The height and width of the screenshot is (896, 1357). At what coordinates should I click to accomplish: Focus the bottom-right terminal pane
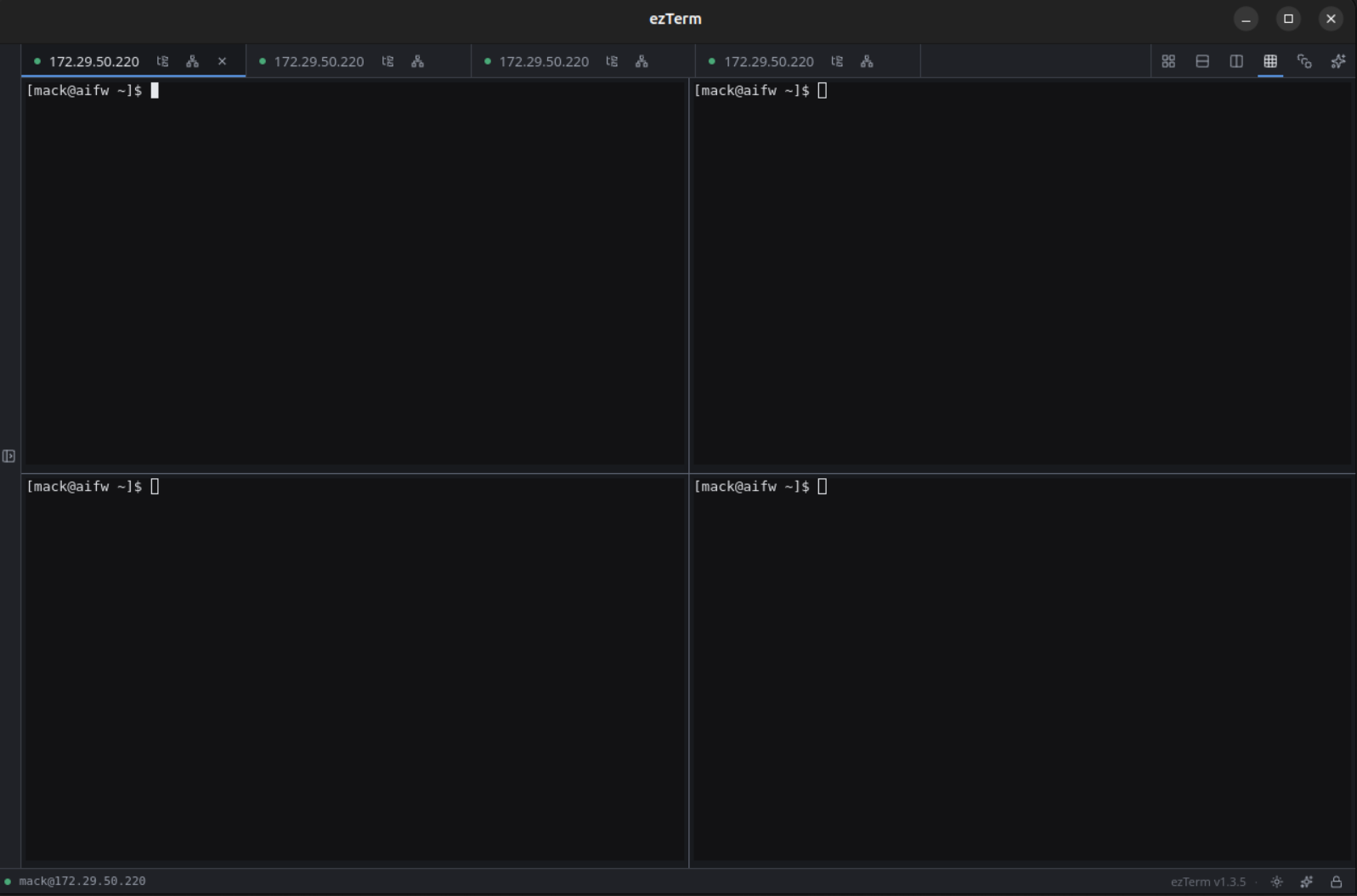(1023, 669)
